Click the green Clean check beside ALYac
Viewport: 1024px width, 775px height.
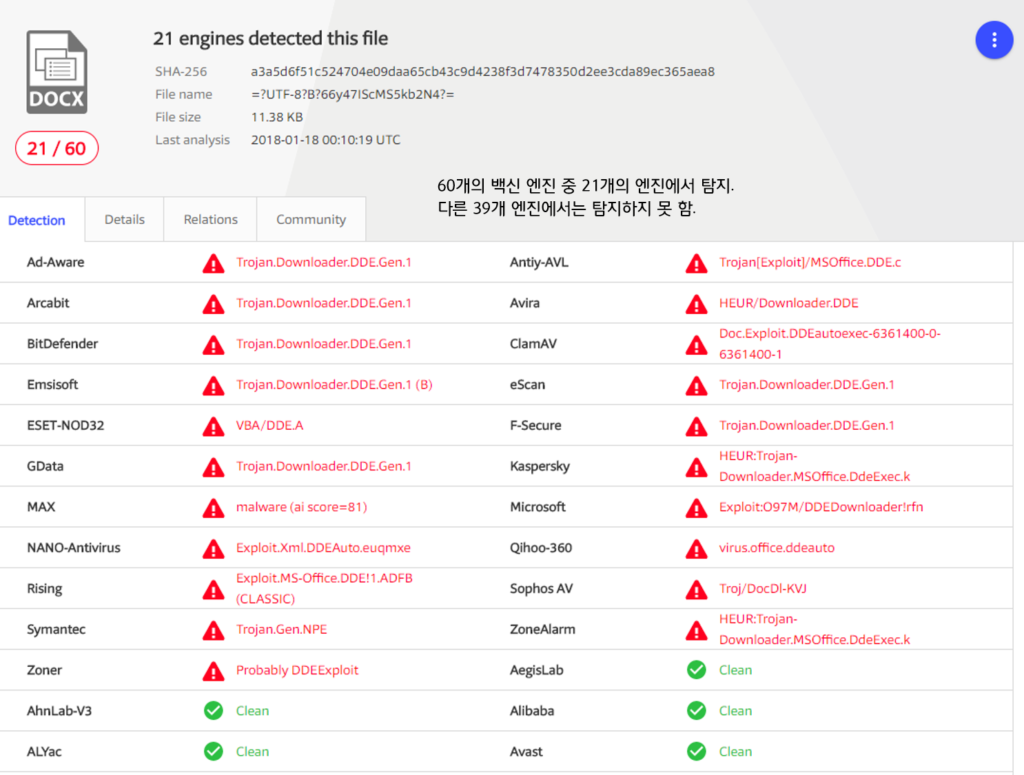pos(213,751)
